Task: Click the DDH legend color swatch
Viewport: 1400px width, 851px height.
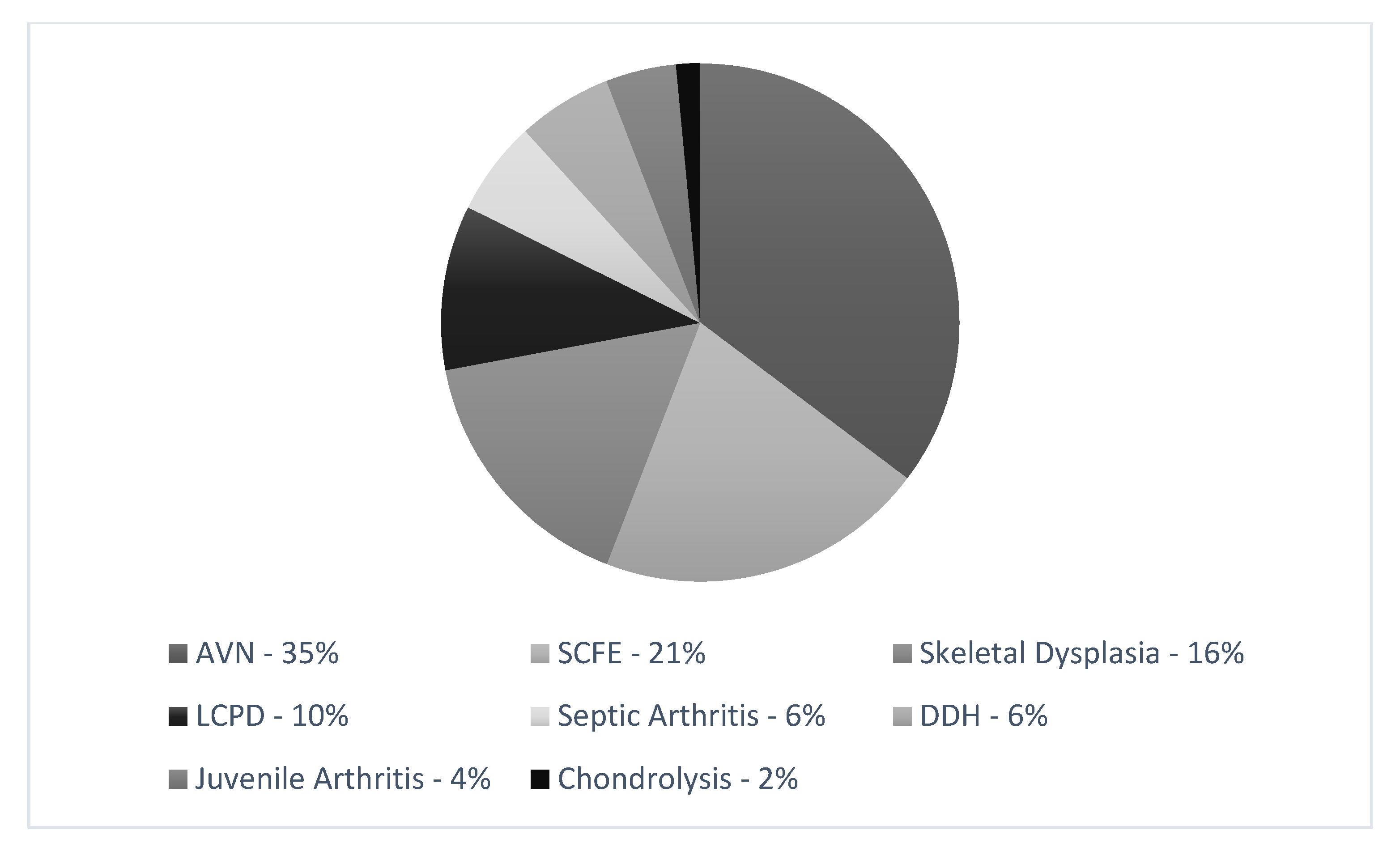Action: click(902, 716)
